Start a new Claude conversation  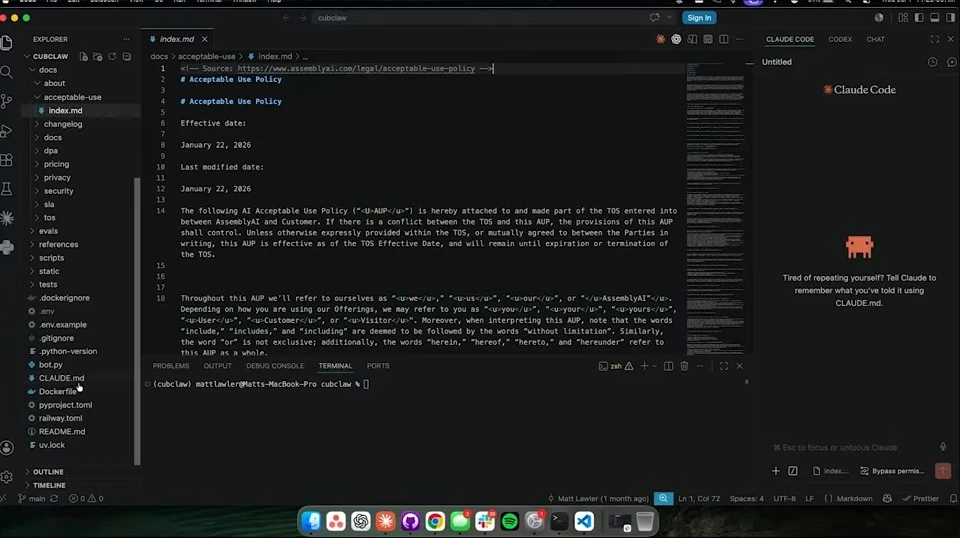(951, 62)
